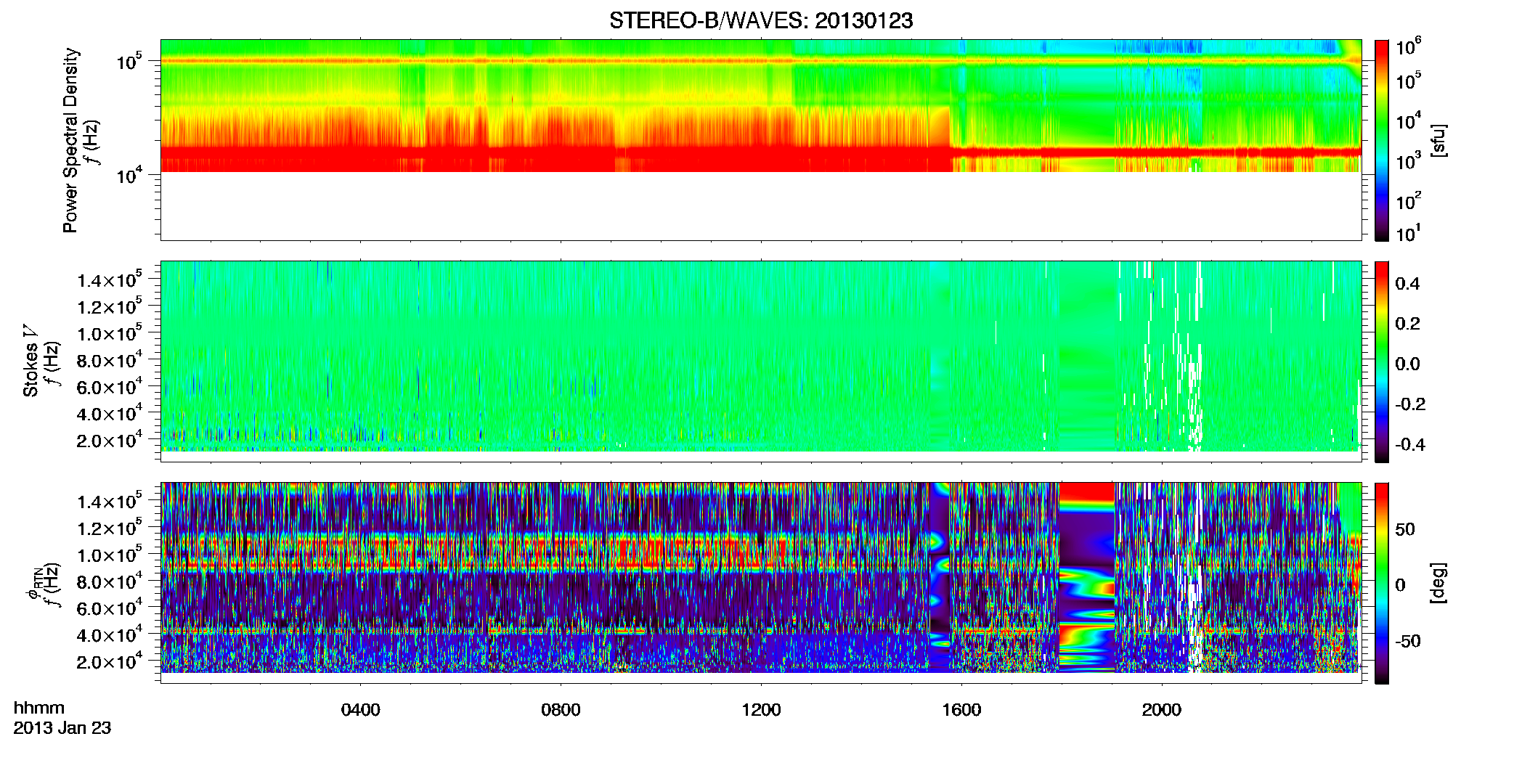
Task: Click the plot title STEREO-B/WAVES: 20130123
Action: (761, 20)
